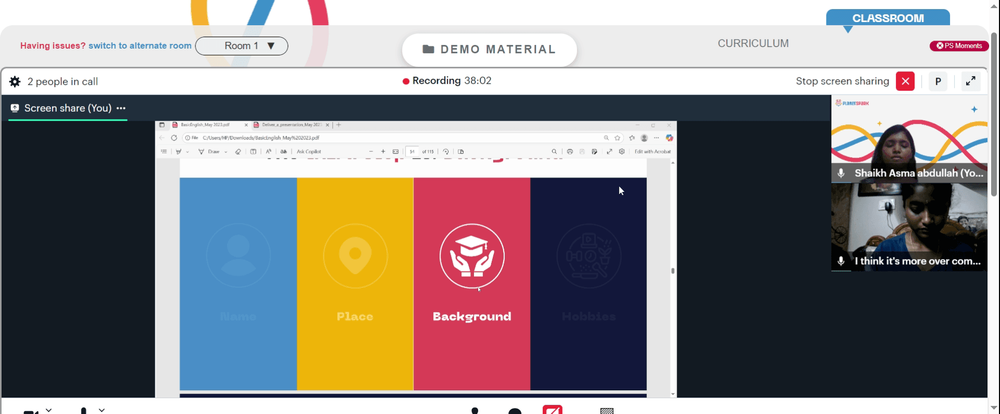
Task: Toggle contents sidebar icon in PDF toolbar
Action: coord(164,151)
